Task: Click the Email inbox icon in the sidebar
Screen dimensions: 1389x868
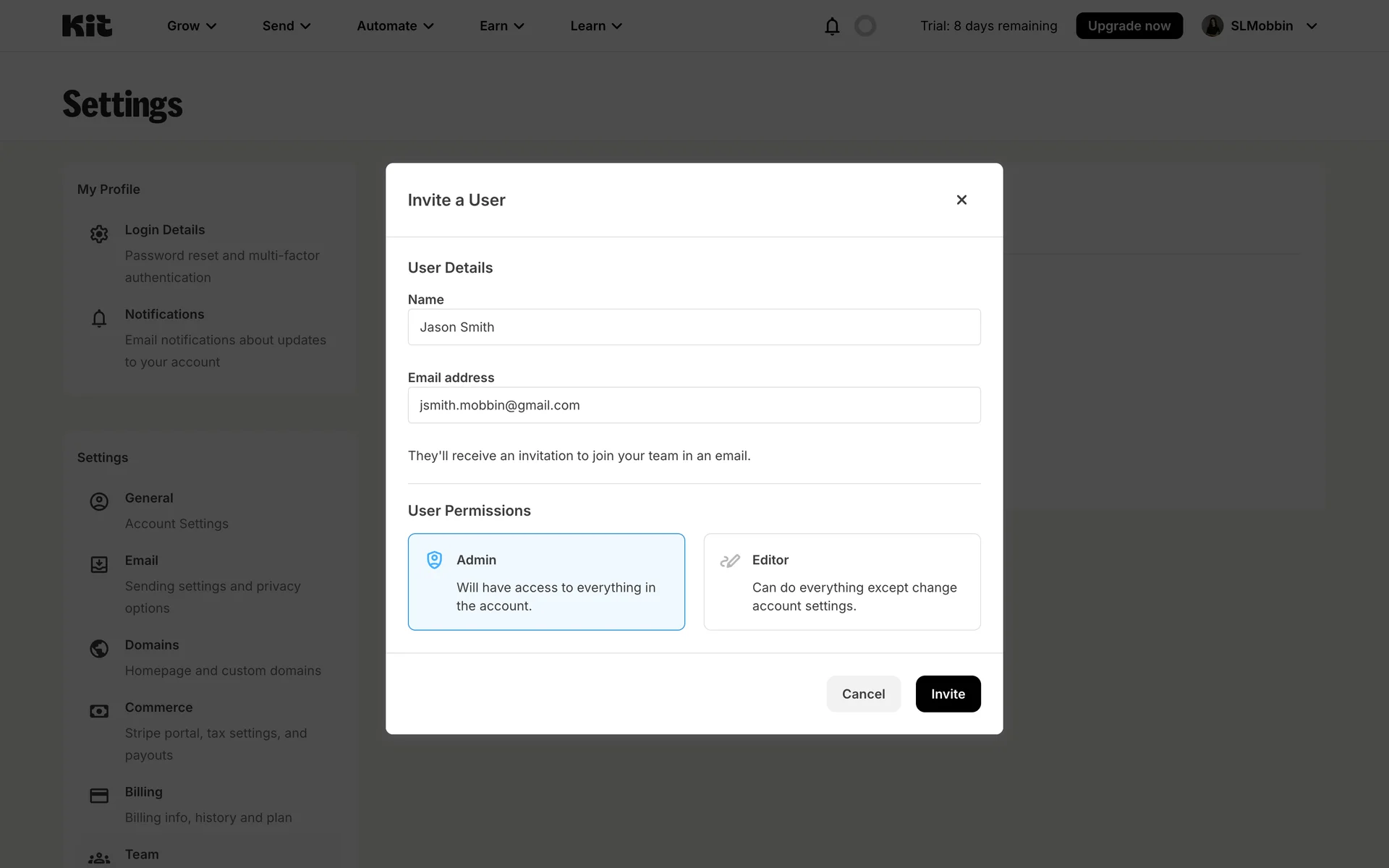Action: point(99,564)
